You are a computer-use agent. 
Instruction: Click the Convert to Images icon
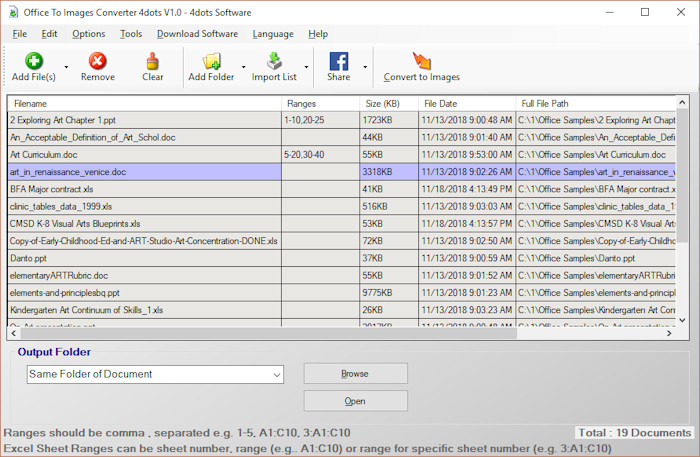coord(421,61)
